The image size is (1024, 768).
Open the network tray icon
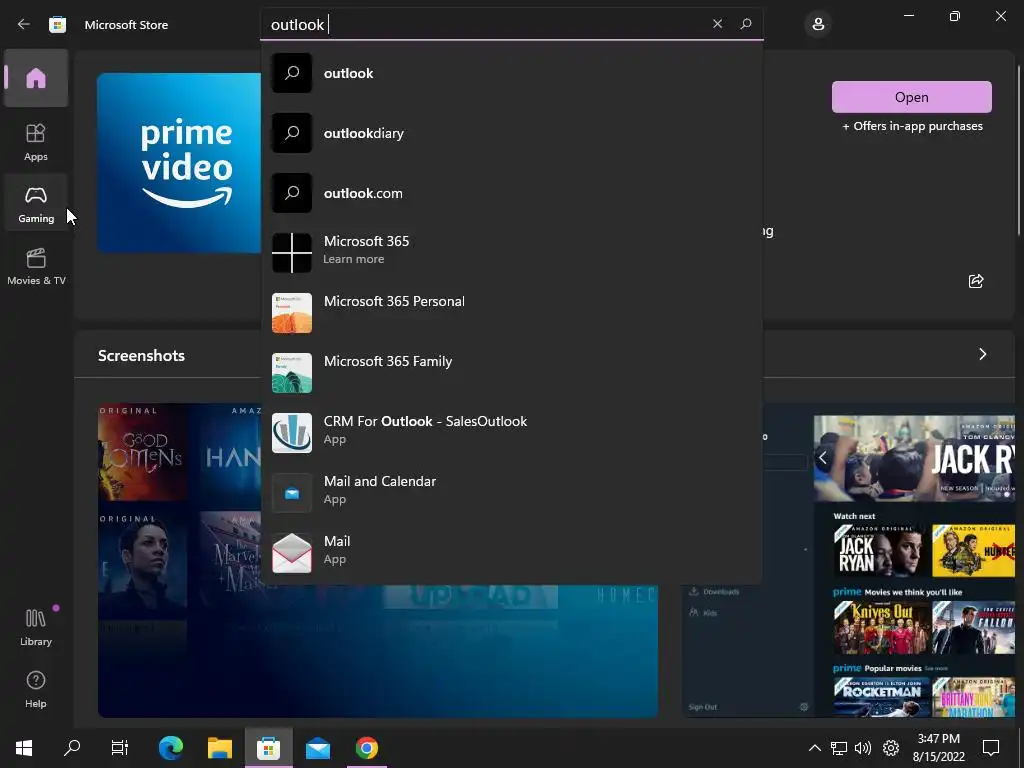pyautogui.click(x=839, y=748)
